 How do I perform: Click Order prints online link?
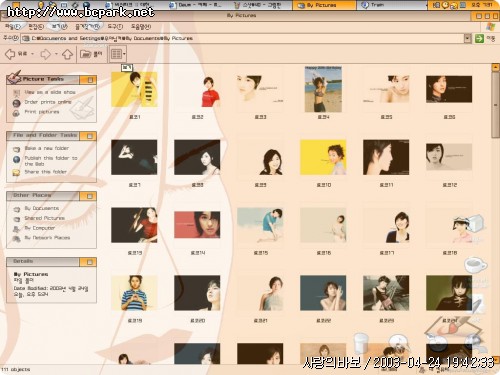[48, 102]
